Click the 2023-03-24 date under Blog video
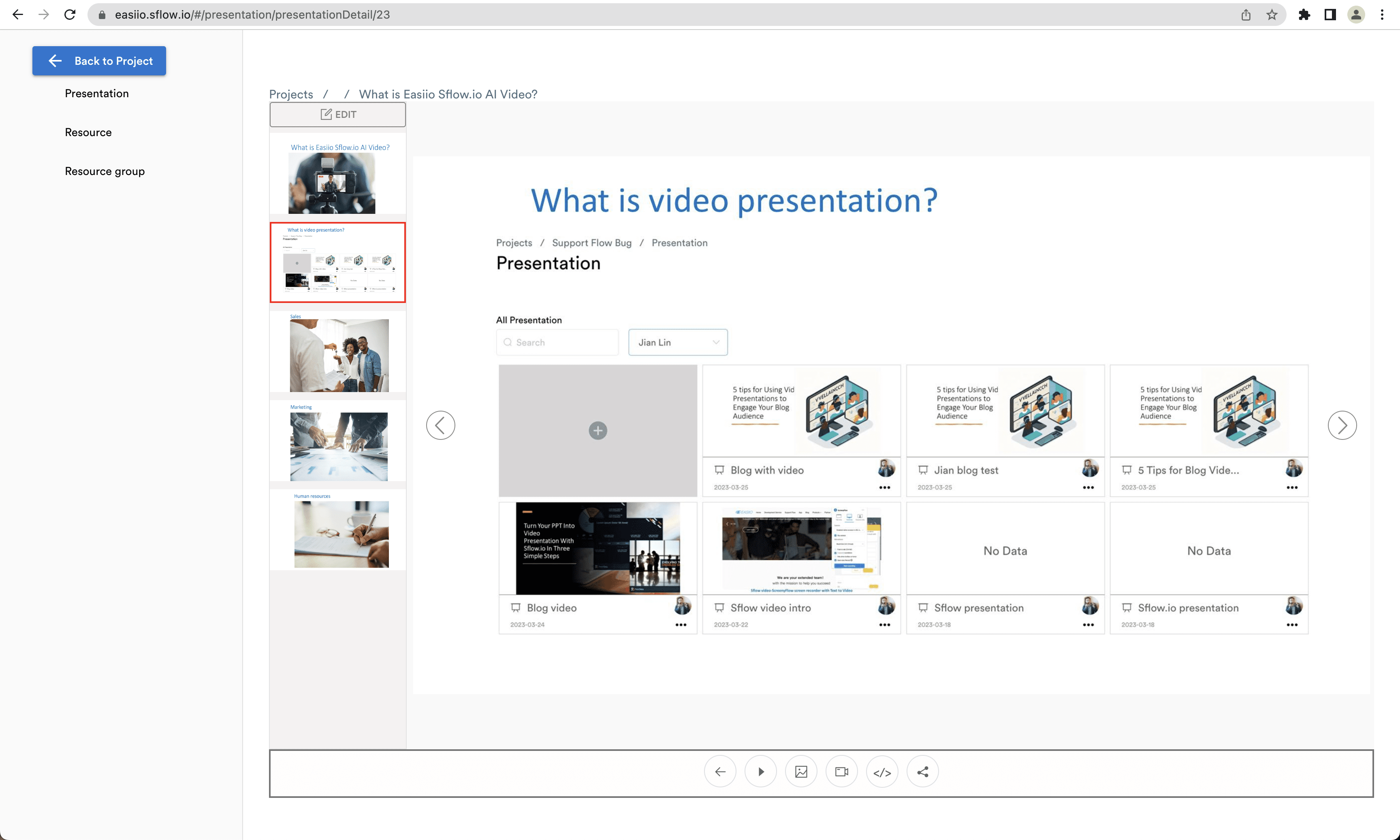Screen dimensions: 1400x840 pyautogui.click(x=527, y=625)
